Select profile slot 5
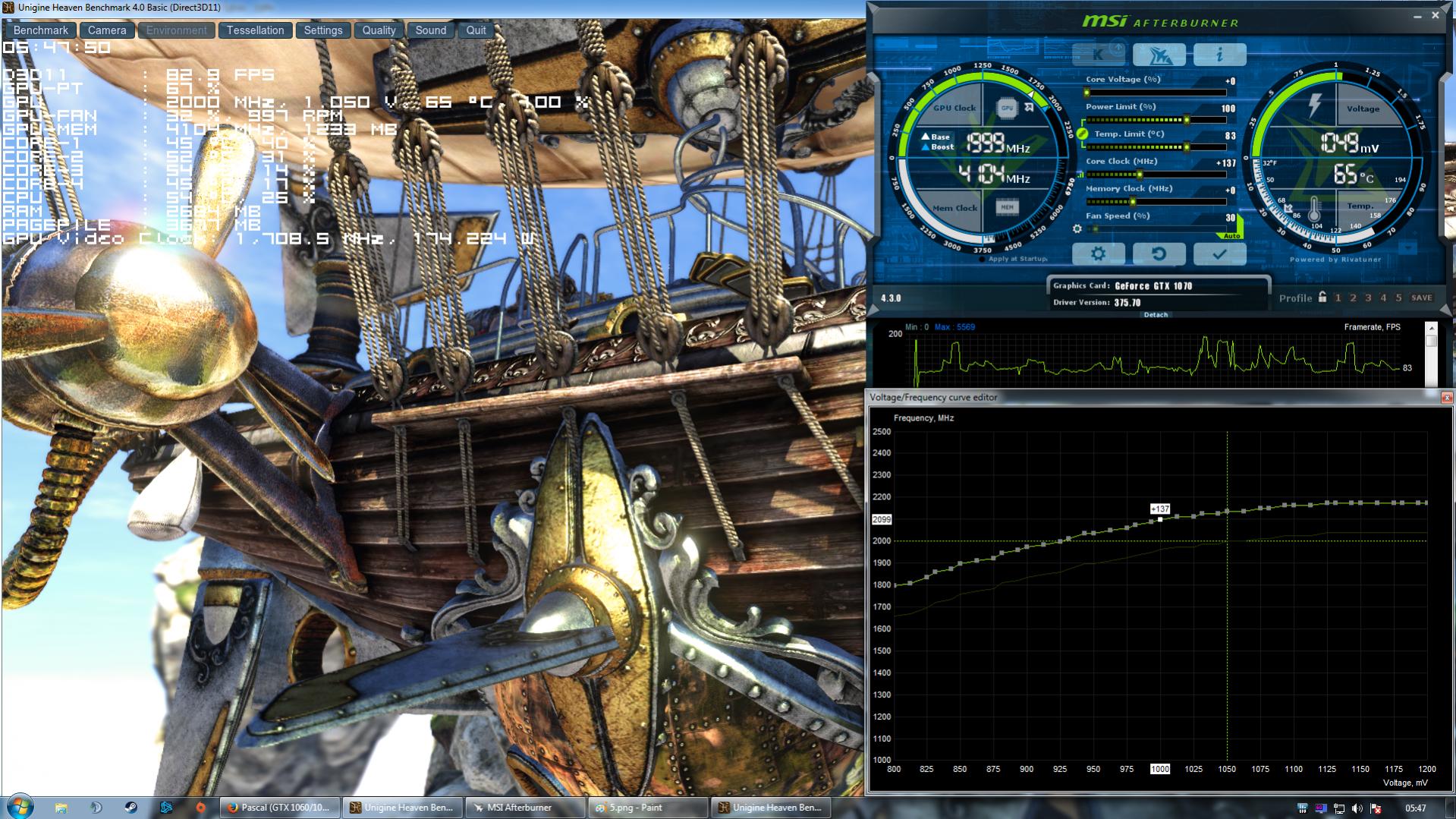The height and width of the screenshot is (819, 1456). [x=1398, y=298]
